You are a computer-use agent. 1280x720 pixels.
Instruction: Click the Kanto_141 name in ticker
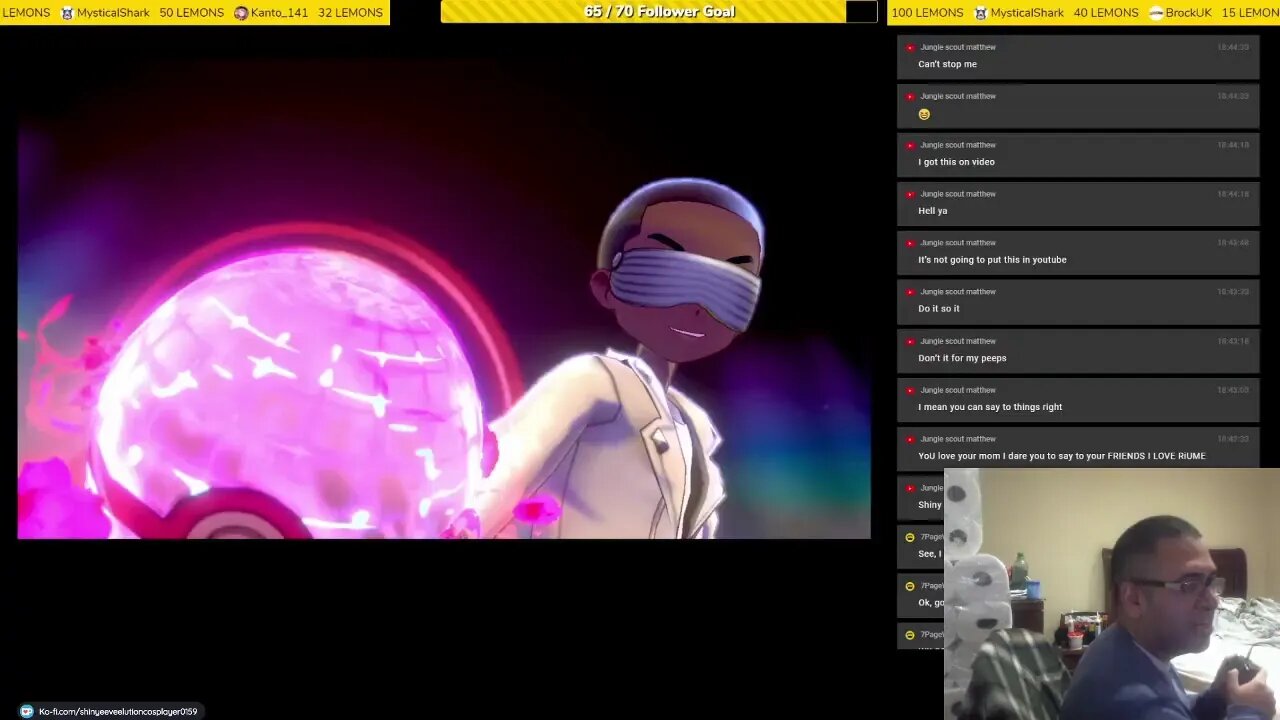point(279,13)
